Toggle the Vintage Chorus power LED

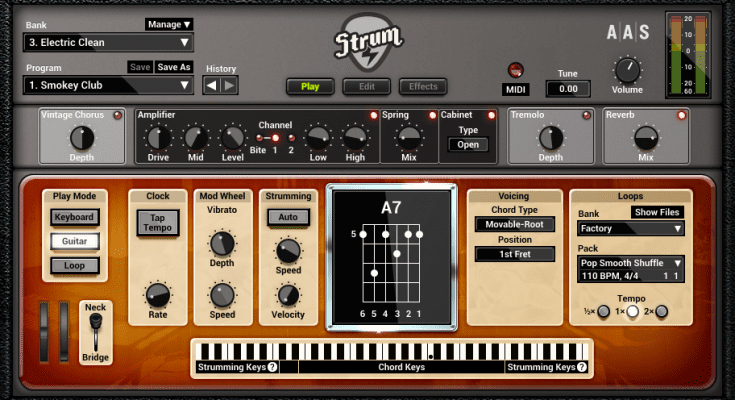click(x=119, y=116)
